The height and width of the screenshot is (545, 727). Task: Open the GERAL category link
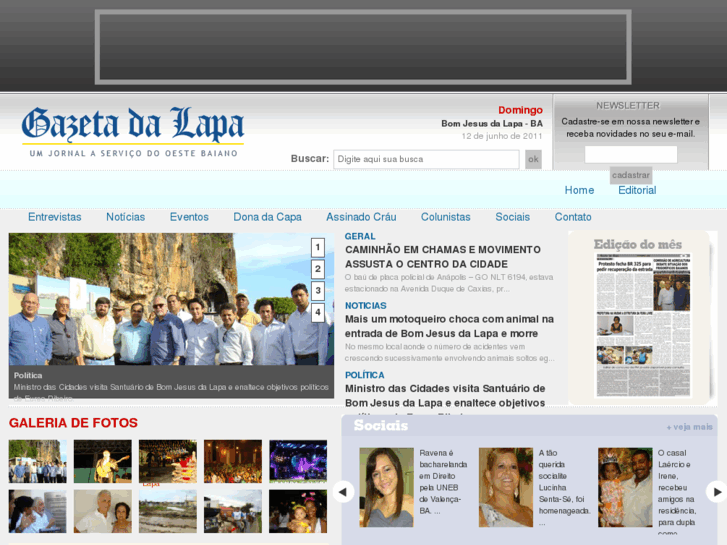[360, 236]
